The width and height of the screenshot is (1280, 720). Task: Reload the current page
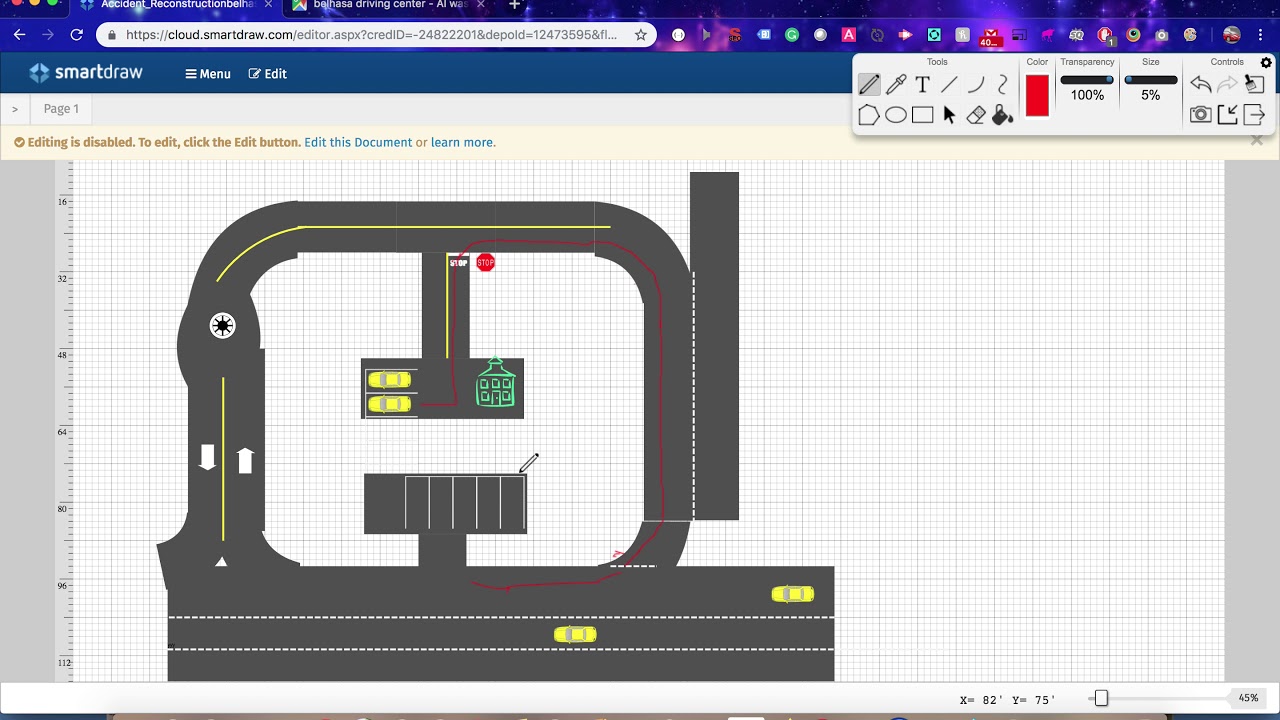tap(77, 35)
